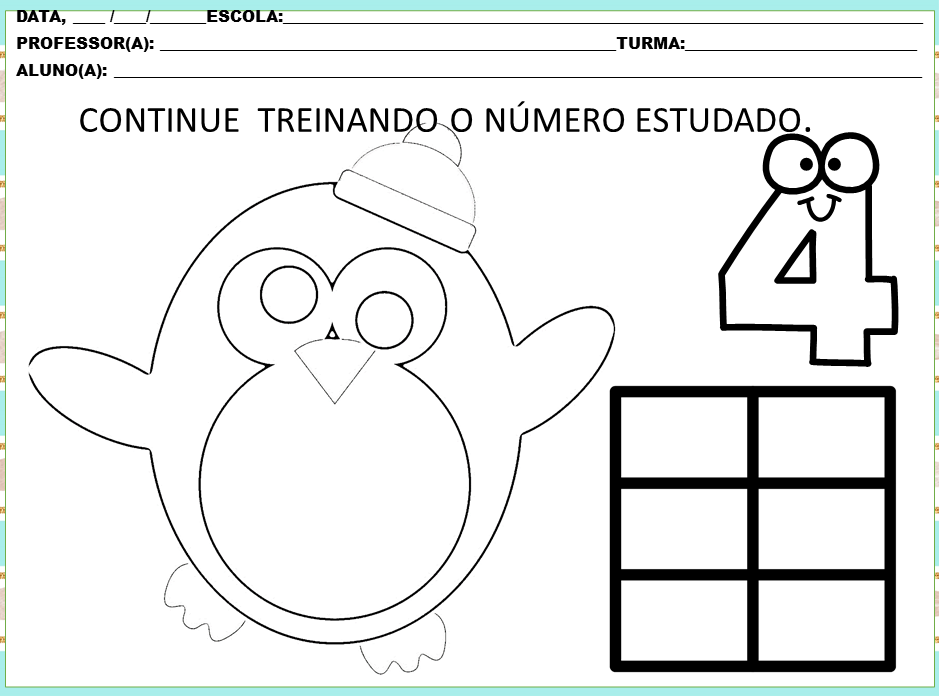The height and width of the screenshot is (696, 945).
Task: Click the penguin's orange-outlined triangular beak
Action: (334, 368)
